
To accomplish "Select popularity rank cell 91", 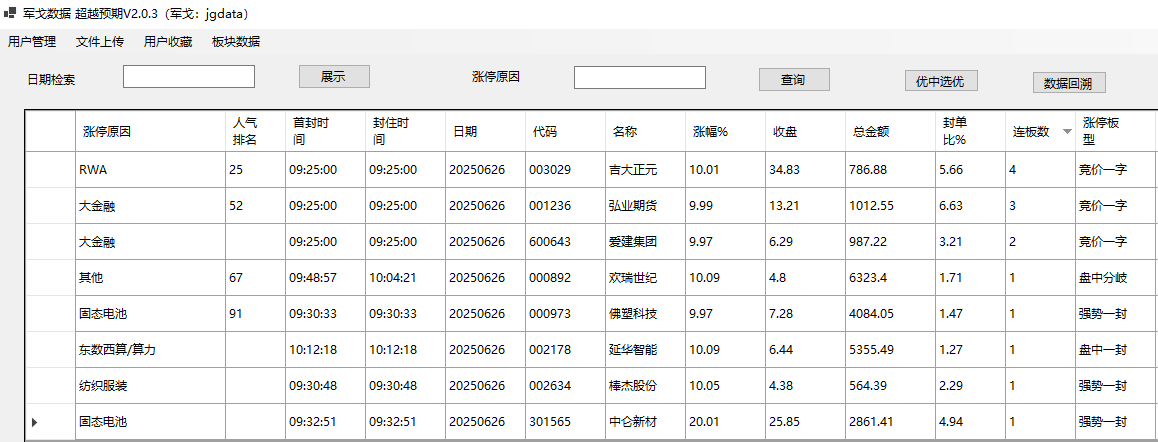I will click(x=256, y=313).
